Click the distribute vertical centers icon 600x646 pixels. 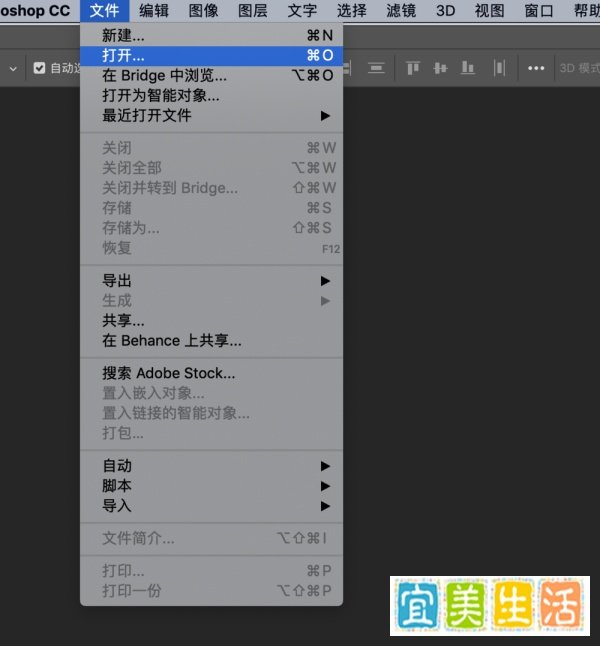(x=376, y=68)
